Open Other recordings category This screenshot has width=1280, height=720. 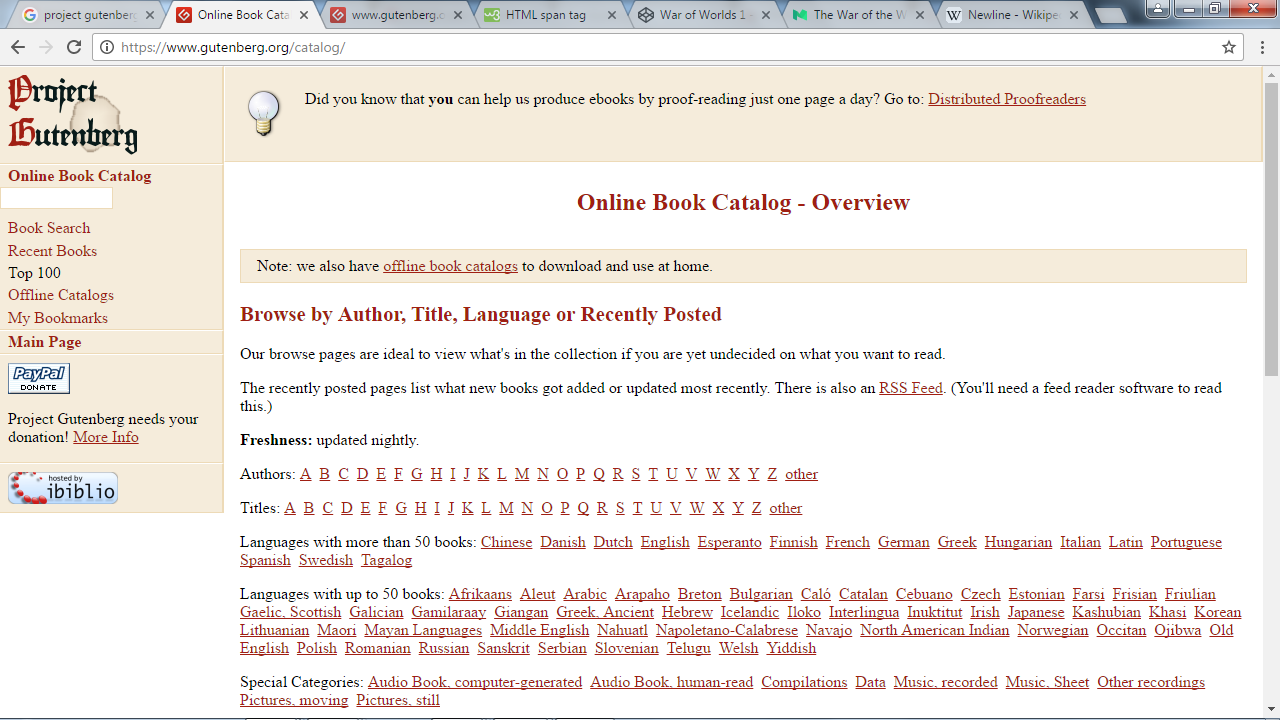point(1151,682)
